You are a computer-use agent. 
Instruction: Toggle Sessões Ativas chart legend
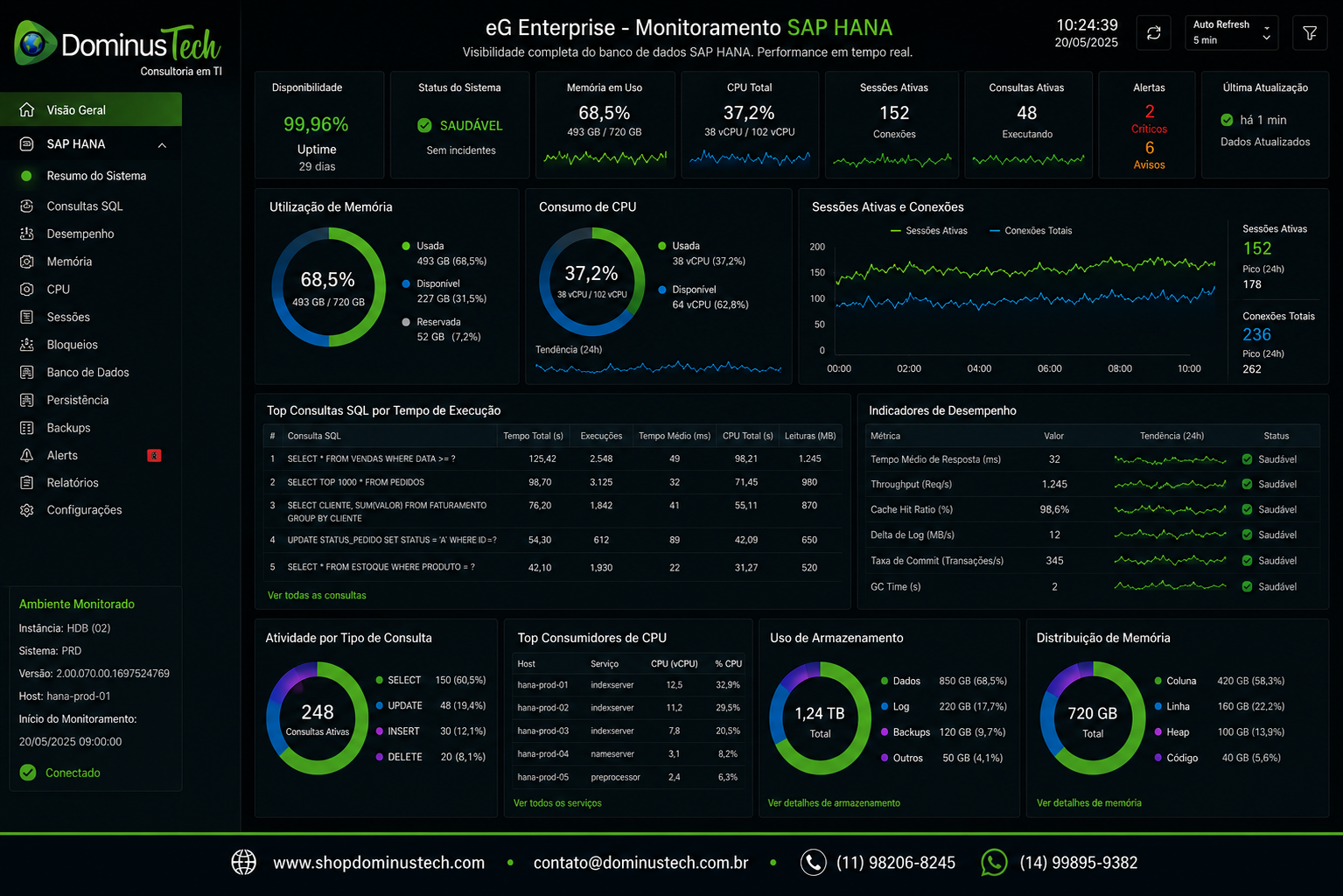click(928, 231)
